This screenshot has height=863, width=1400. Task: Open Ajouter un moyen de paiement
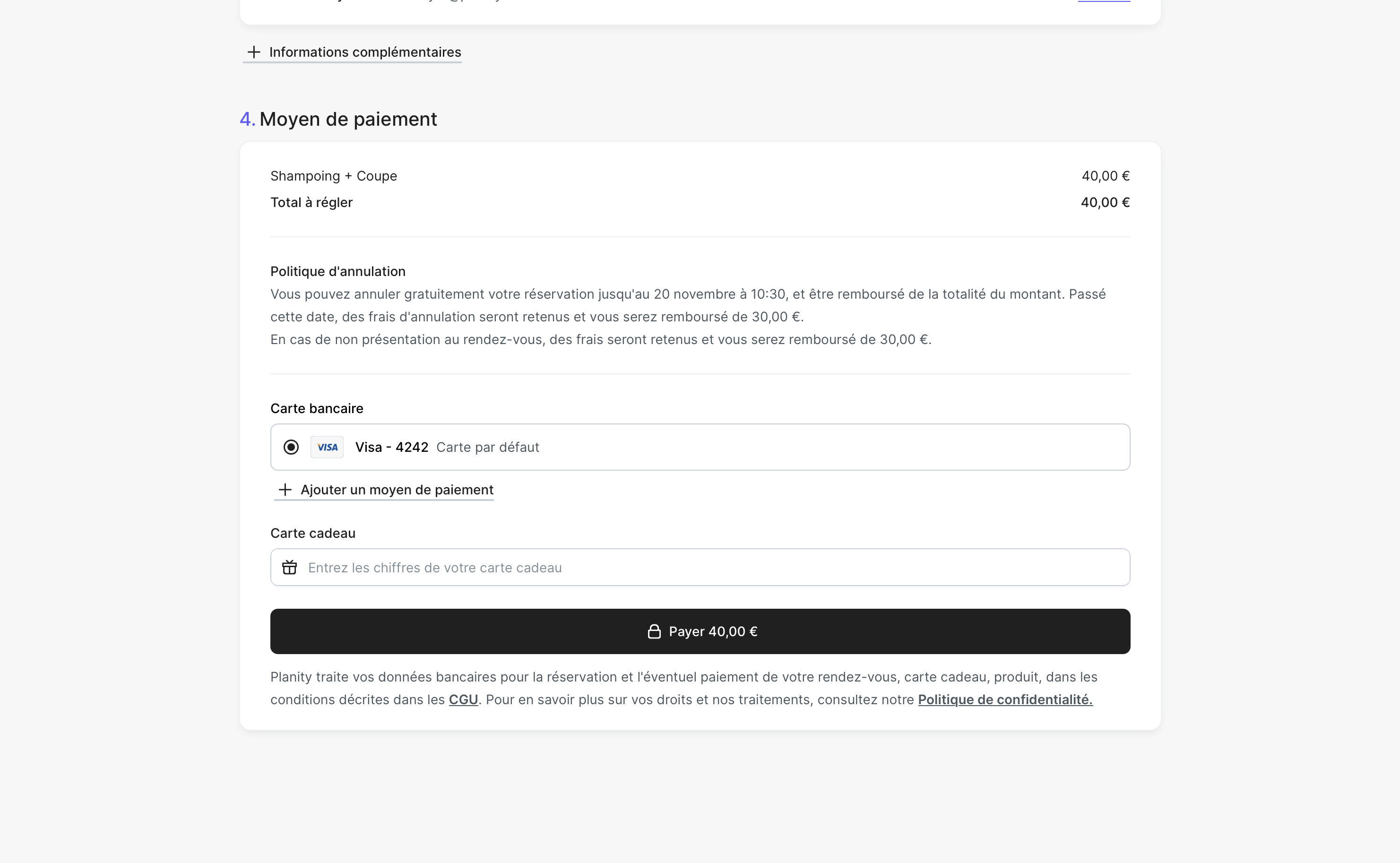coord(397,490)
